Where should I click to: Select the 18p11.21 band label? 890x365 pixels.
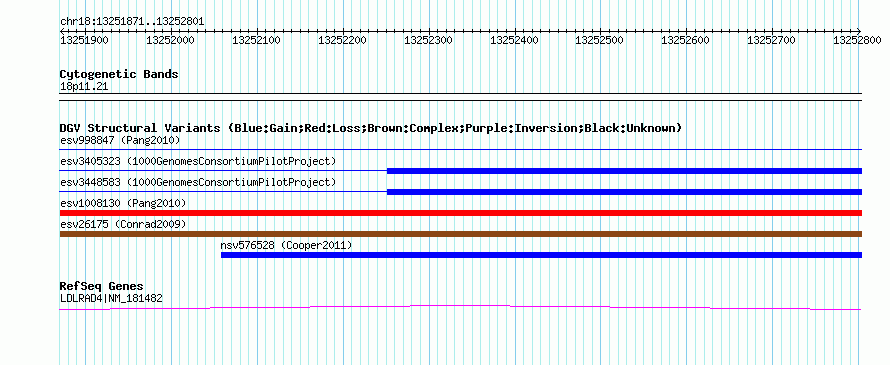84,87
